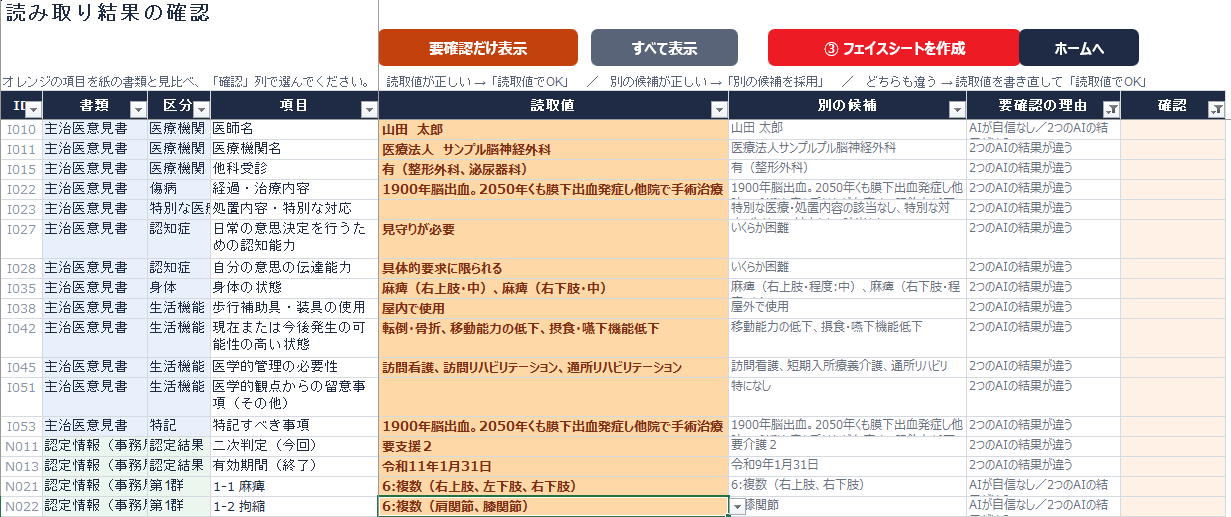Select the ID cell I045

click(21, 367)
